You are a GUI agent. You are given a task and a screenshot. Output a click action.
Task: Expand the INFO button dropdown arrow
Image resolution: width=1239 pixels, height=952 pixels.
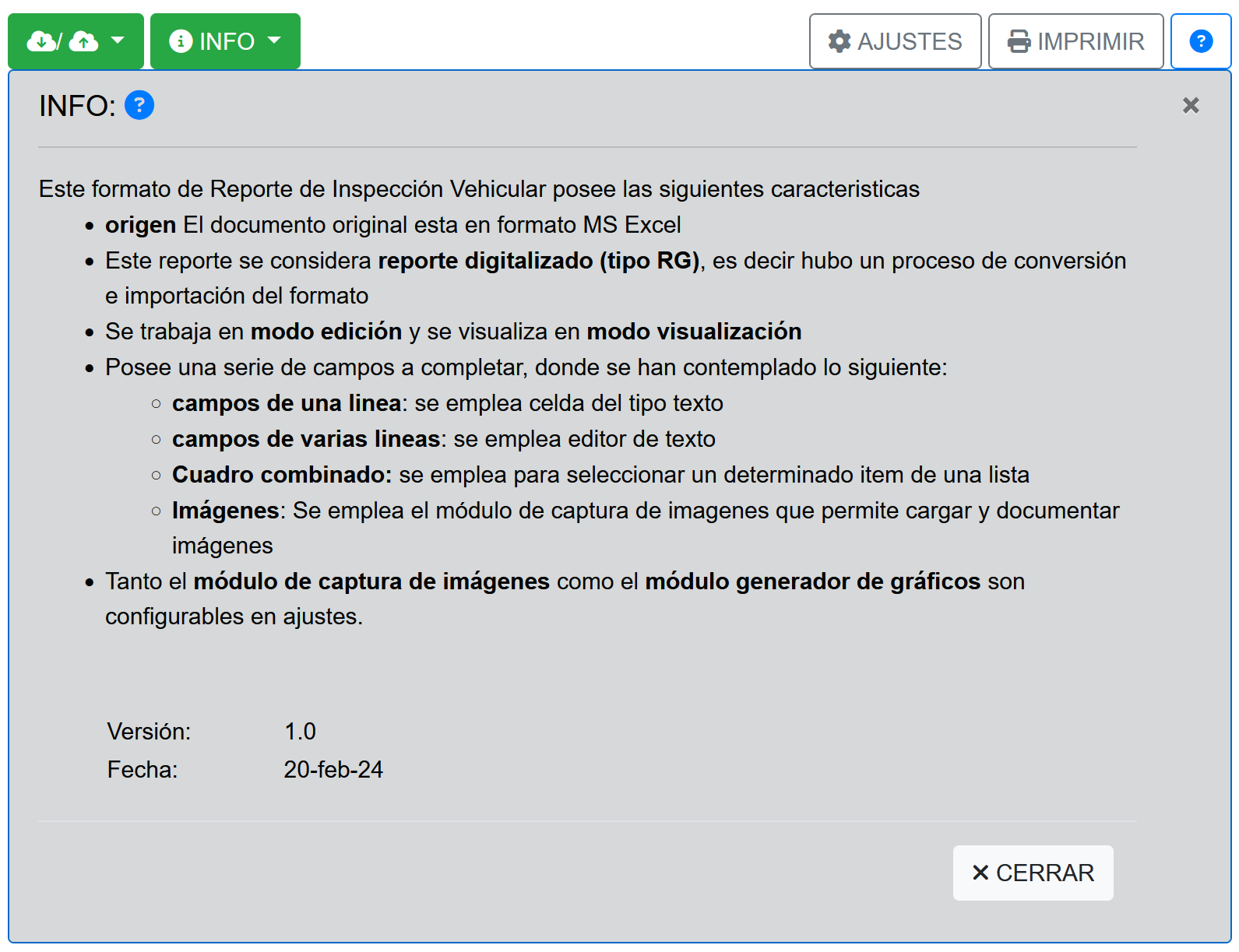pyautogui.click(x=274, y=40)
